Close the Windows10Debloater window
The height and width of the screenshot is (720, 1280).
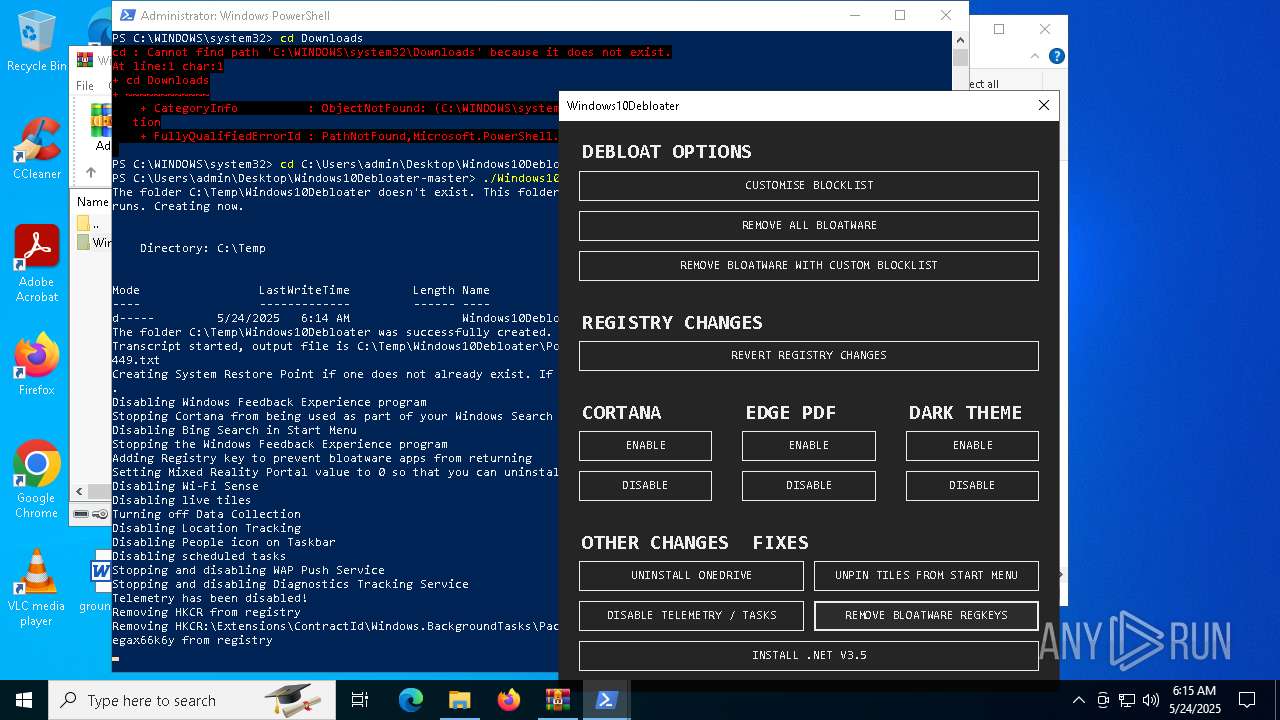click(x=1043, y=105)
